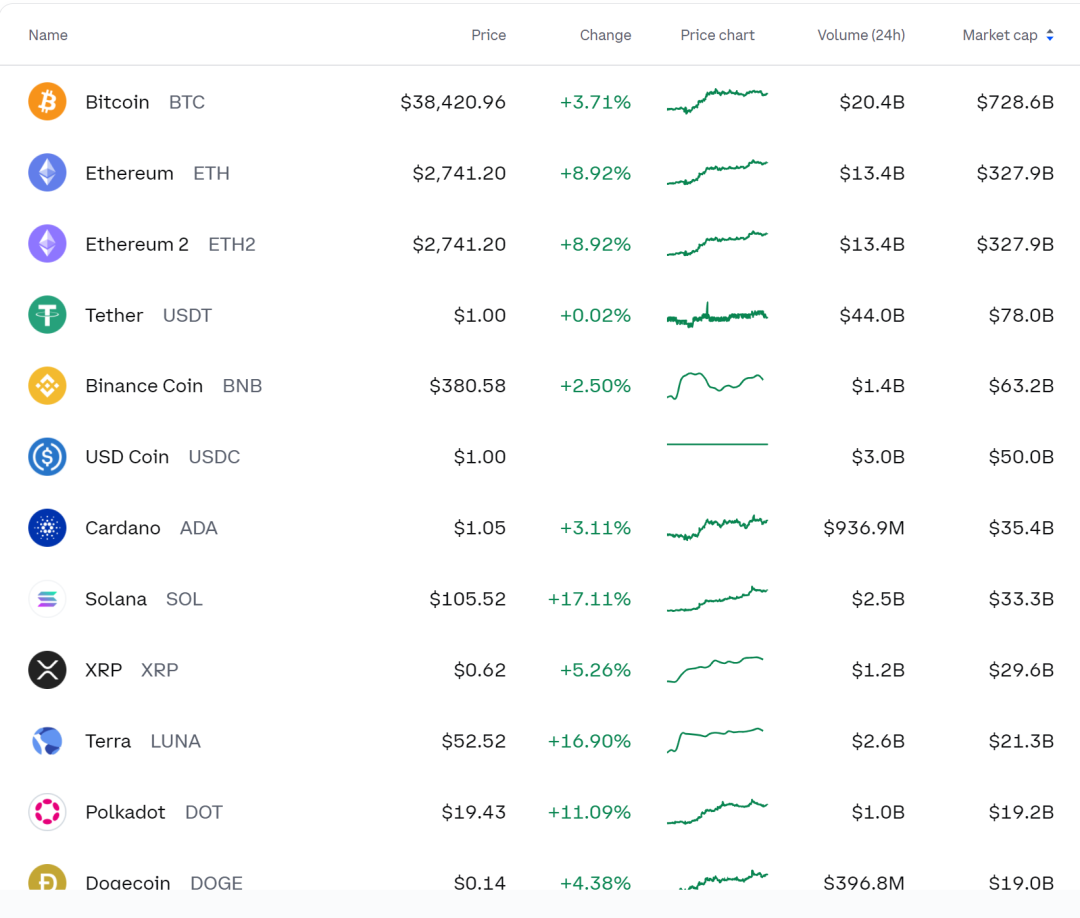The width and height of the screenshot is (1080, 918).
Task: Click the black XRP logo icon
Action: (47, 669)
